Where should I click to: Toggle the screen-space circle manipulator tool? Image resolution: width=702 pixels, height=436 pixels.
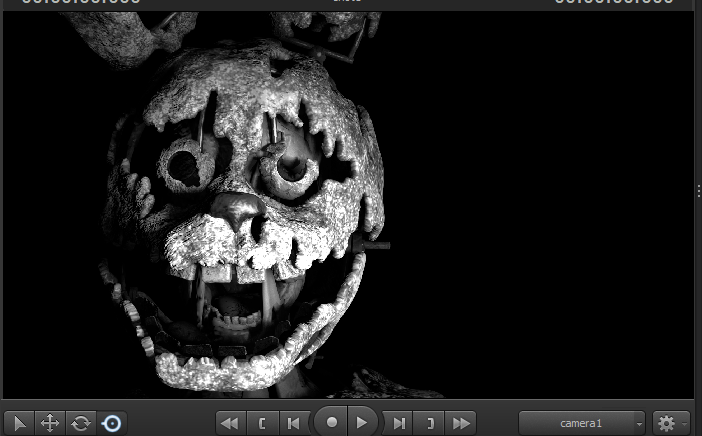point(112,423)
